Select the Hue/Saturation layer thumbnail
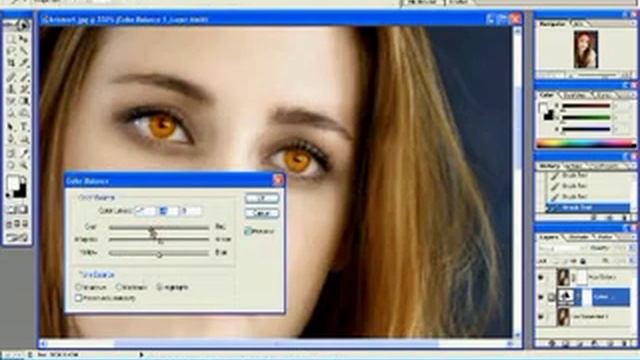This screenshot has height=360, width=640. pos(563,278)
